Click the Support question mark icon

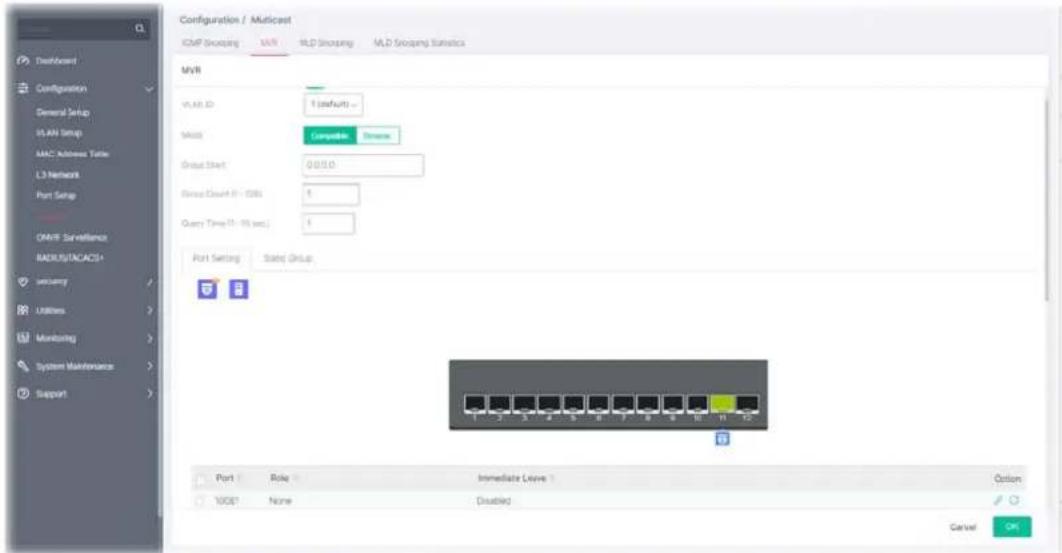(x=23, y=394)
